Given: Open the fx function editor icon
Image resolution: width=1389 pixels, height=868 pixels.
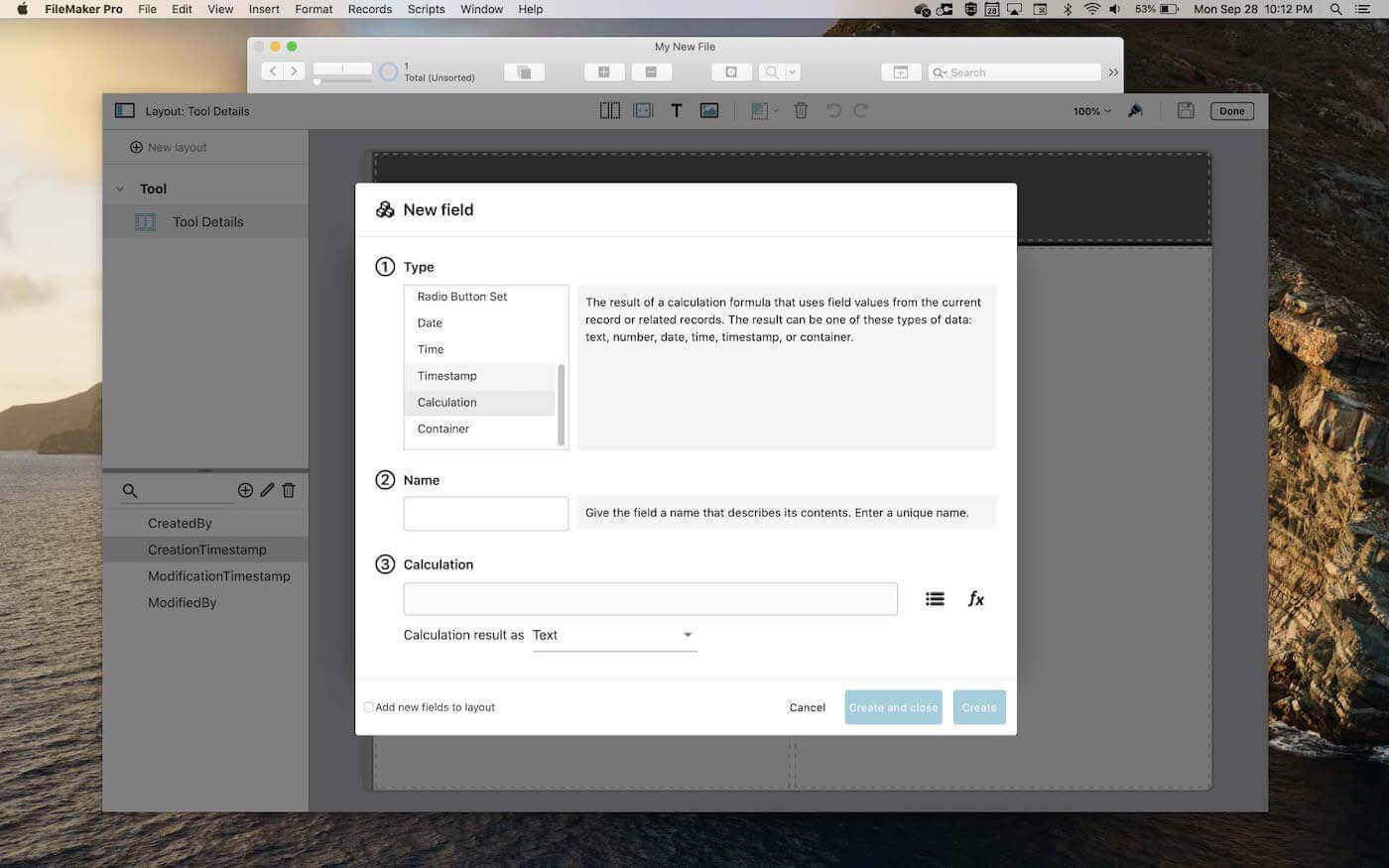Looking at the screenshot, I should pyautogui.click(x=976, y=599).
